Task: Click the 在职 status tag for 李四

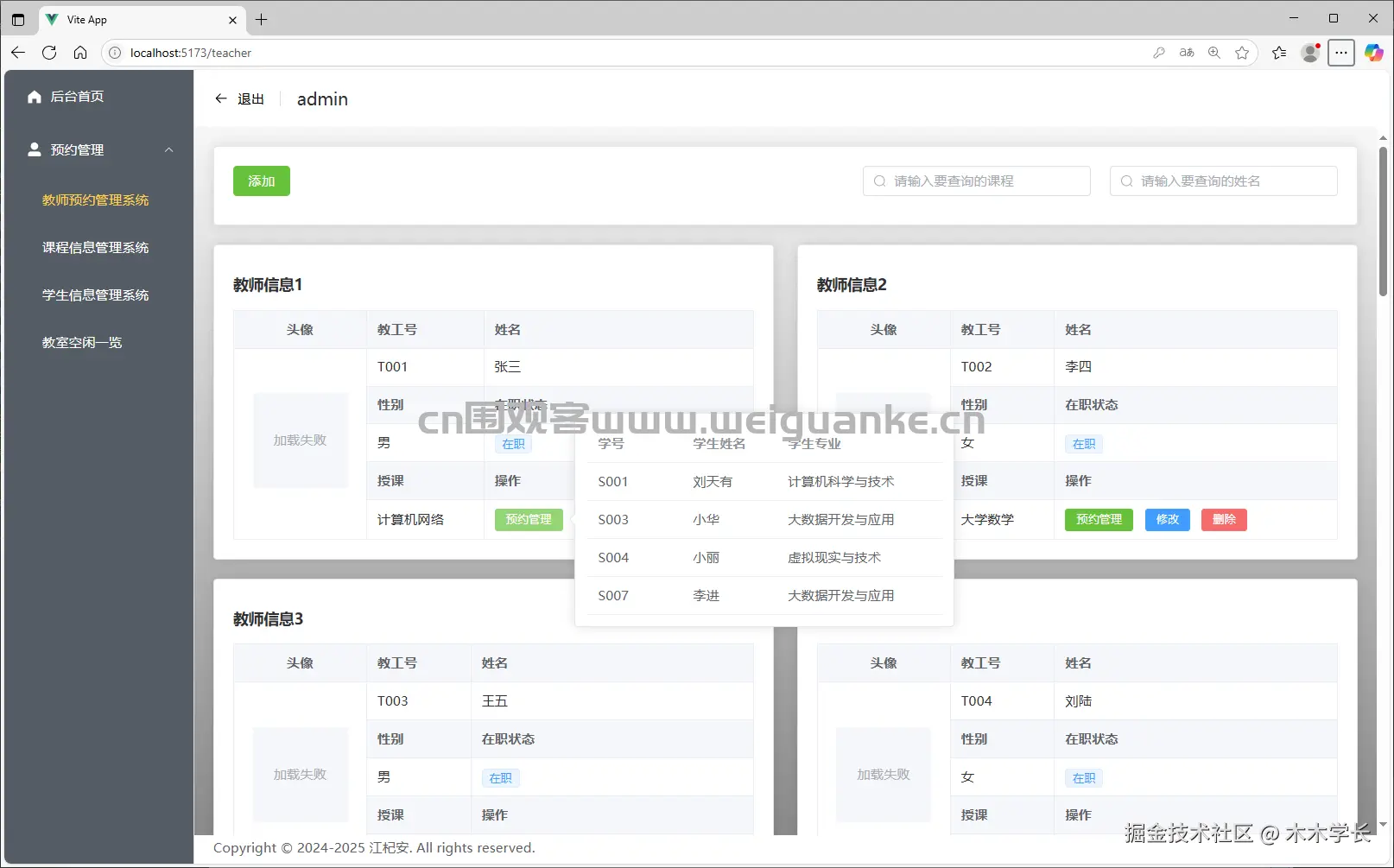Action: 1084,444
